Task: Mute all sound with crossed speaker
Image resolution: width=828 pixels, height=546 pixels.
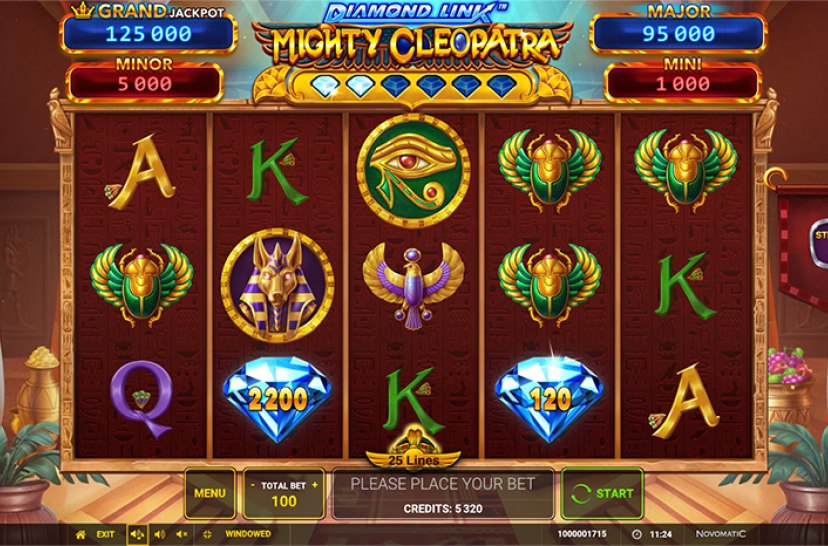Action: tap(182, 534)
